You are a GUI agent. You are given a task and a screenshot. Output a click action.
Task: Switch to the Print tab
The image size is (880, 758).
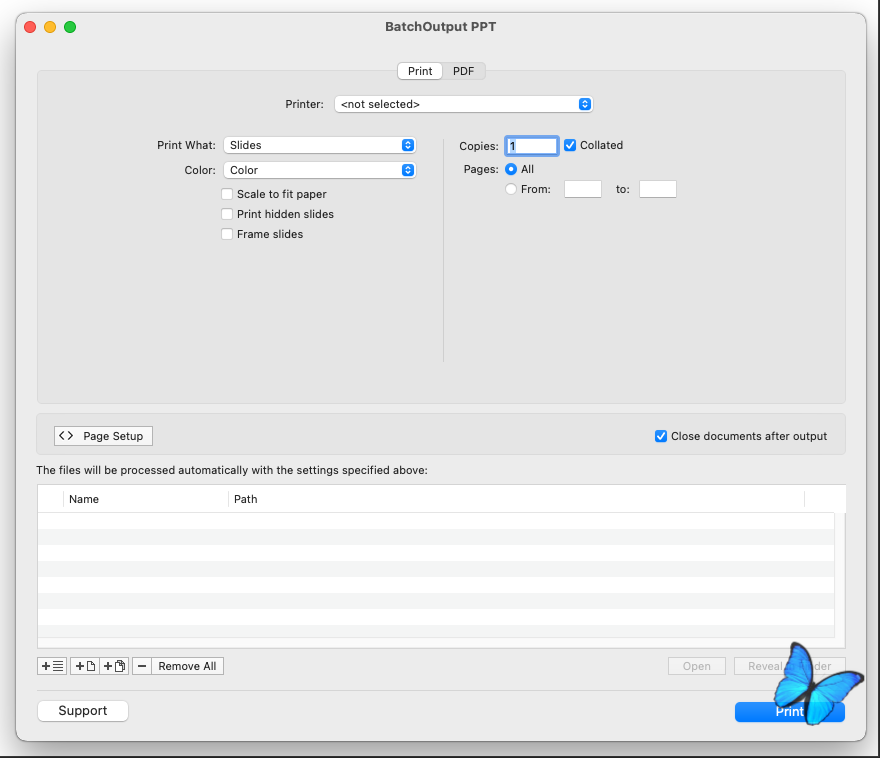[420, 71]
